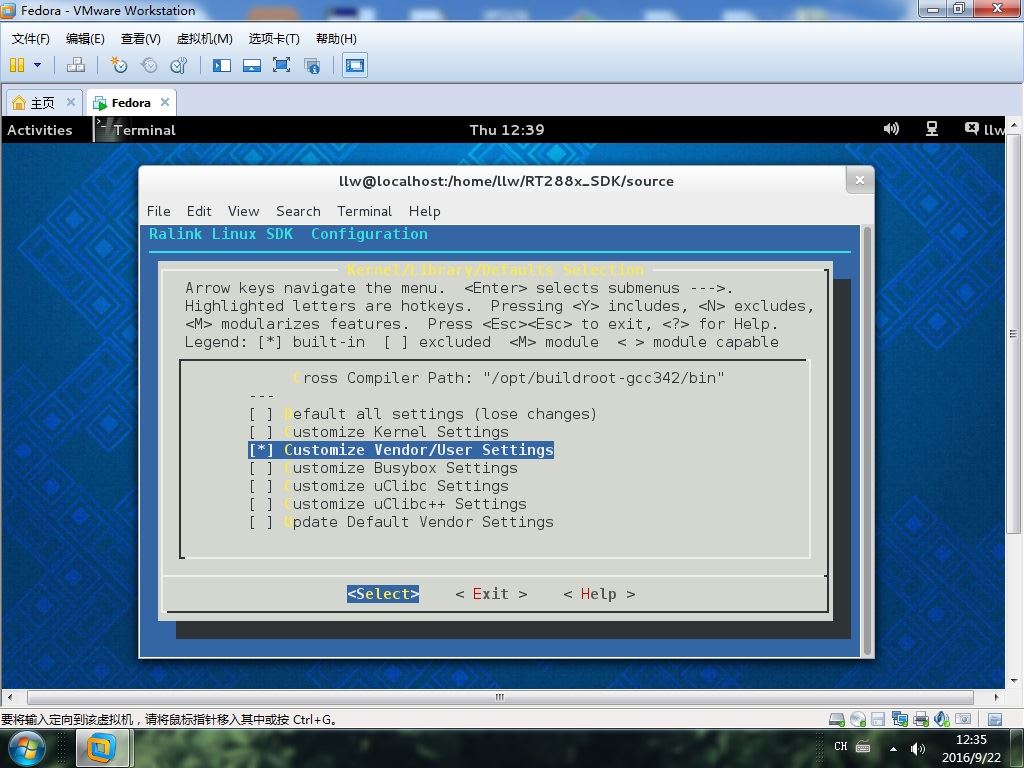The height and width of the screenshot is (768, 1024).
Task: Click the GNOME volume icon
Action: click(x=891, y=129)
